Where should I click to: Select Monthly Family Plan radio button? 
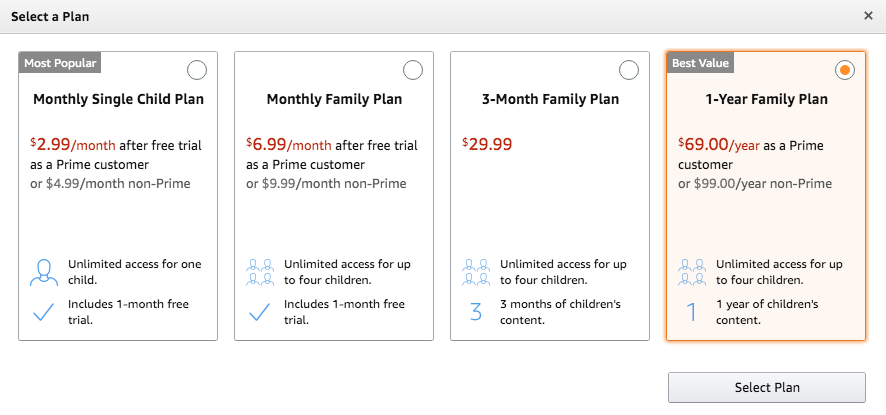(413, 70)
